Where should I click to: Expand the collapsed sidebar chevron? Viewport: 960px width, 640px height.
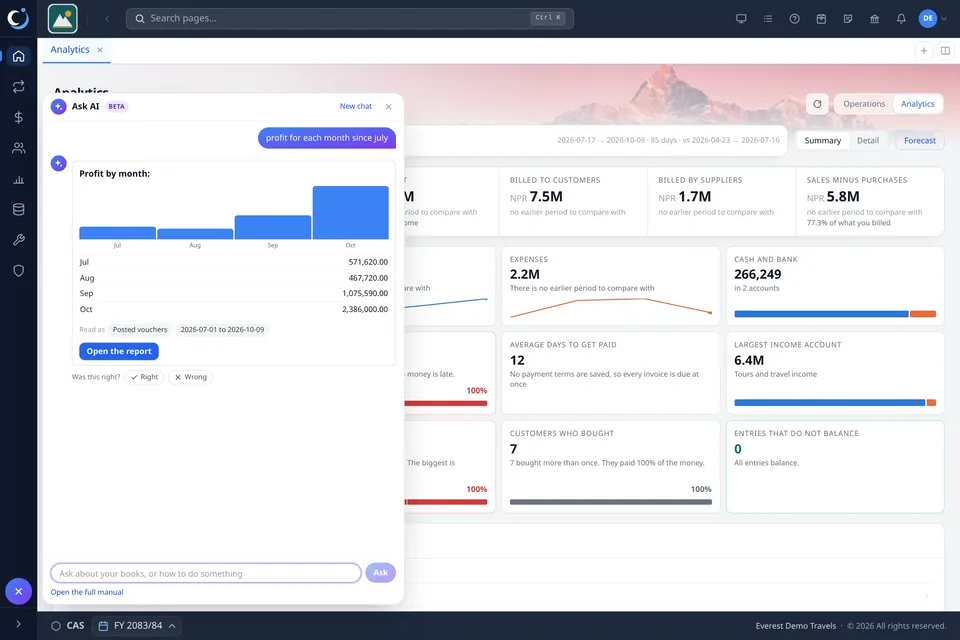(x=18, y=624)
